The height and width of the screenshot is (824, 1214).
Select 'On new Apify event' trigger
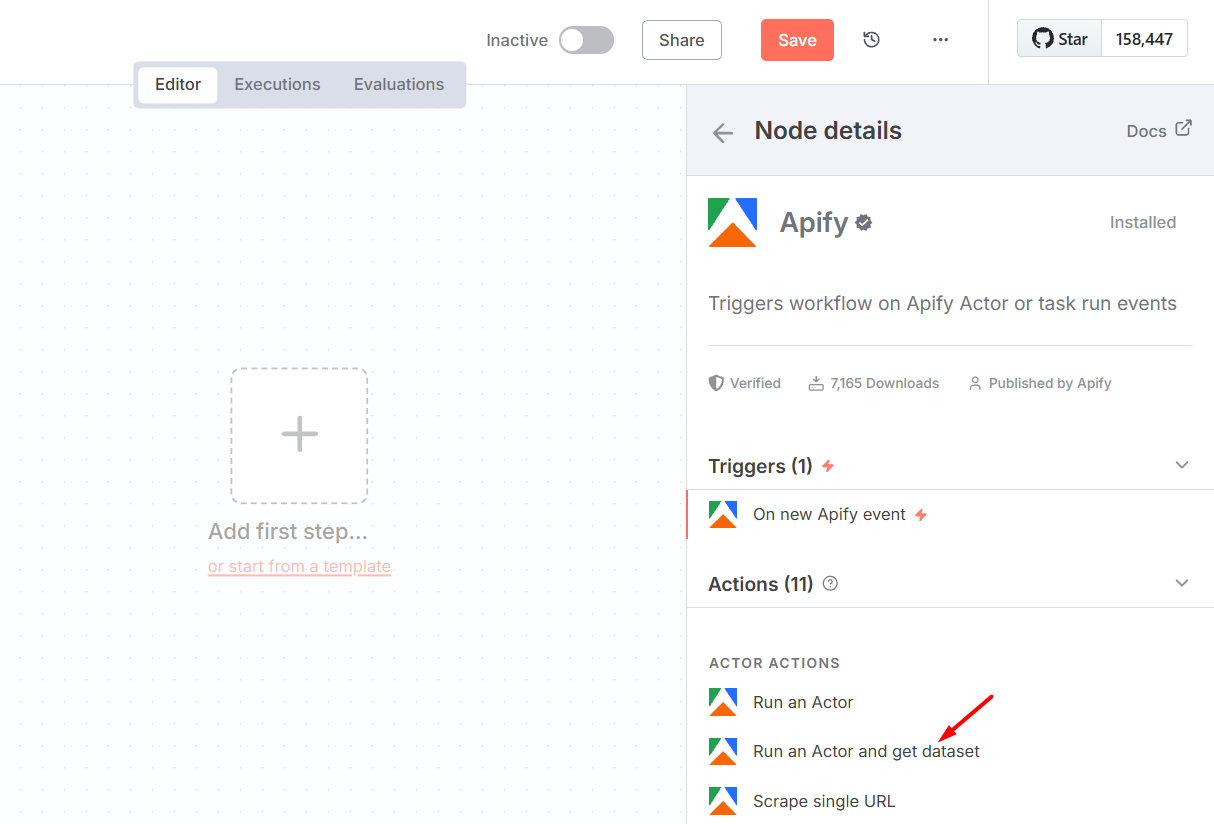coord(829,515)
